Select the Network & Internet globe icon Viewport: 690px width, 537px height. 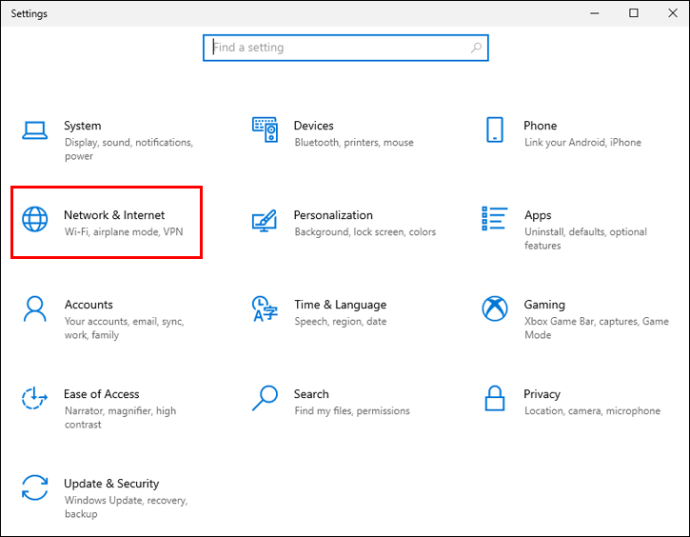35,219
